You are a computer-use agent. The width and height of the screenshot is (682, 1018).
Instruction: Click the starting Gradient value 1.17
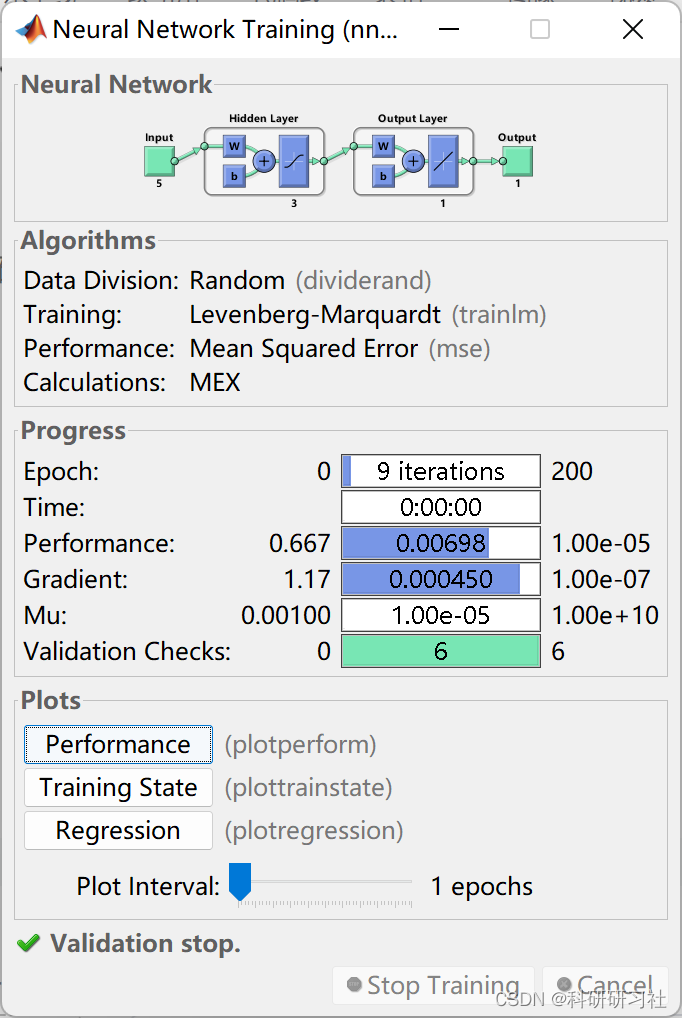click(307, 579)
